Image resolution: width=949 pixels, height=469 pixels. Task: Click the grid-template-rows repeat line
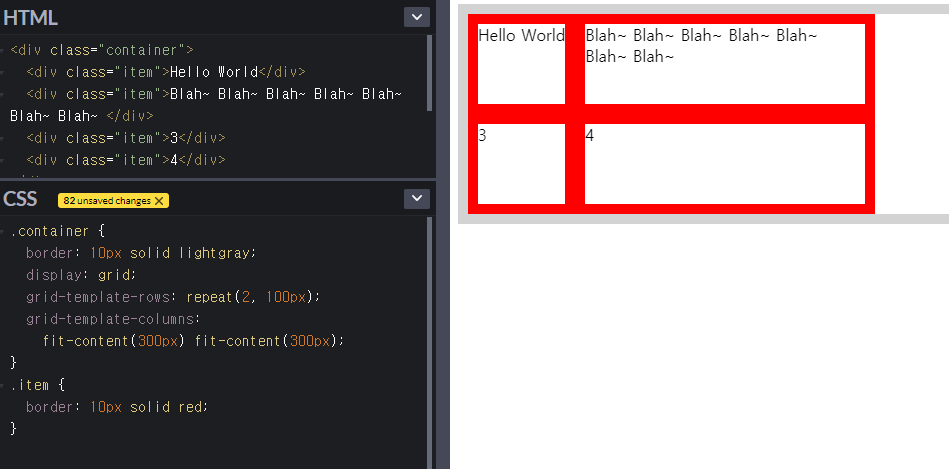point(172,297)
